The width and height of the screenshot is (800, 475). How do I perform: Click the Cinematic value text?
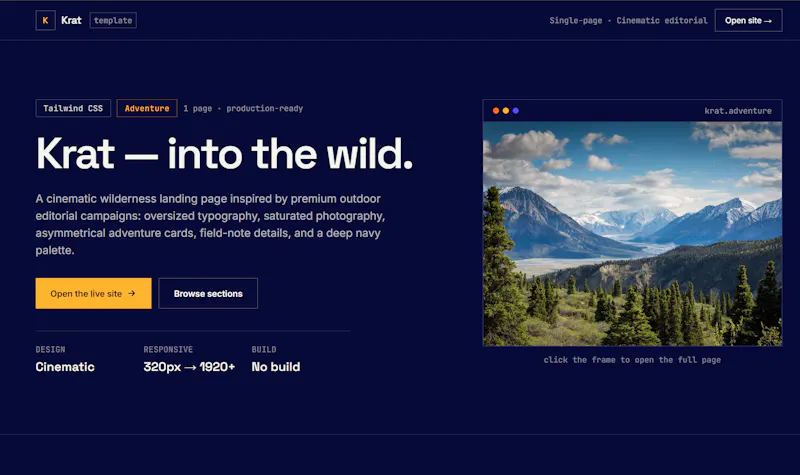tap(65, 367)
